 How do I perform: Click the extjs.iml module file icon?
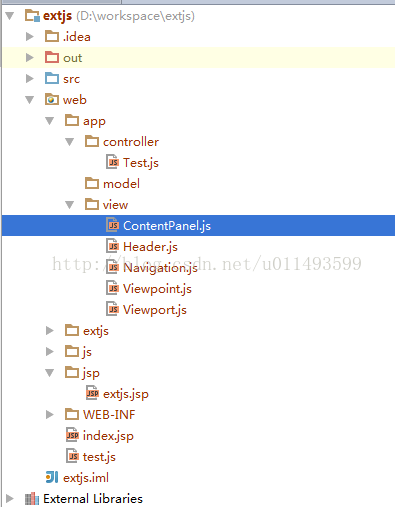(x=52, y=477)
